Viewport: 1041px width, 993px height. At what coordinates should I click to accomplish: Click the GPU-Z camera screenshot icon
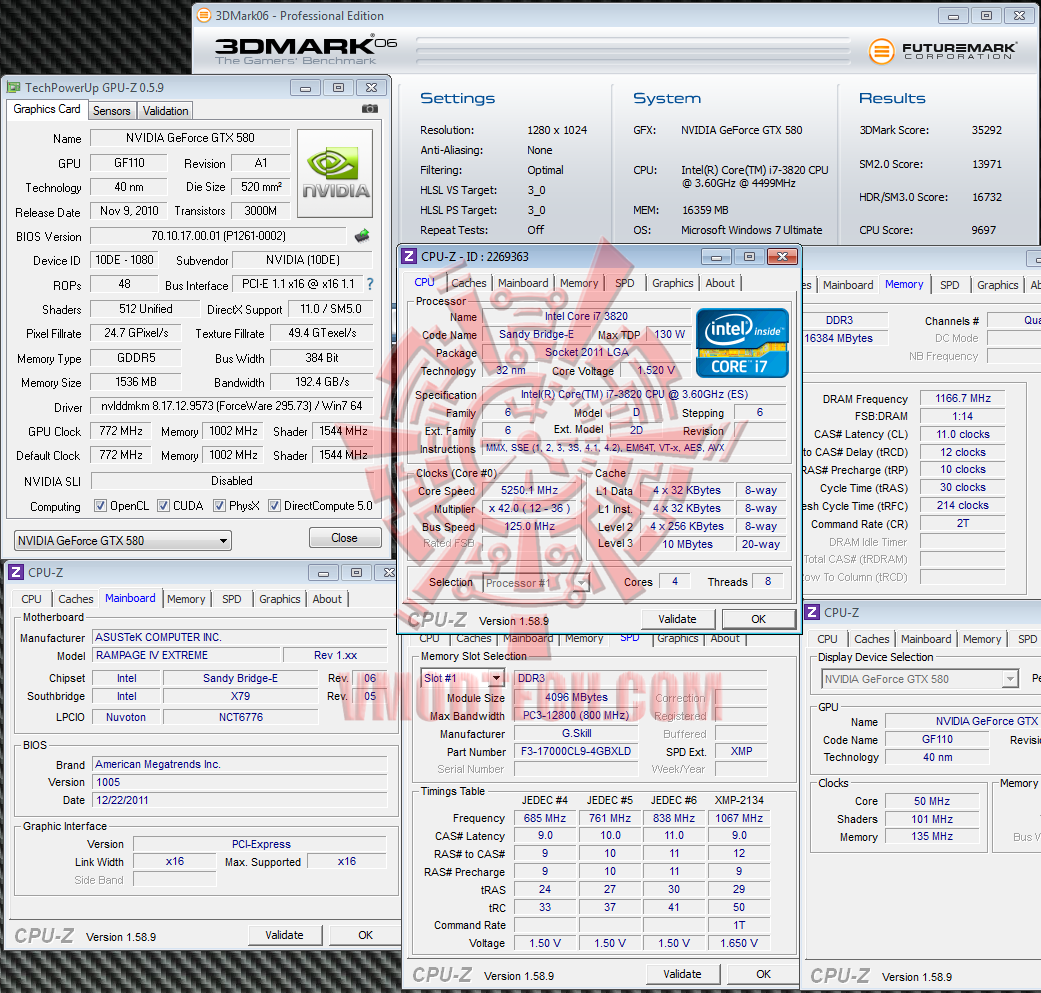(x=370, y=109)
